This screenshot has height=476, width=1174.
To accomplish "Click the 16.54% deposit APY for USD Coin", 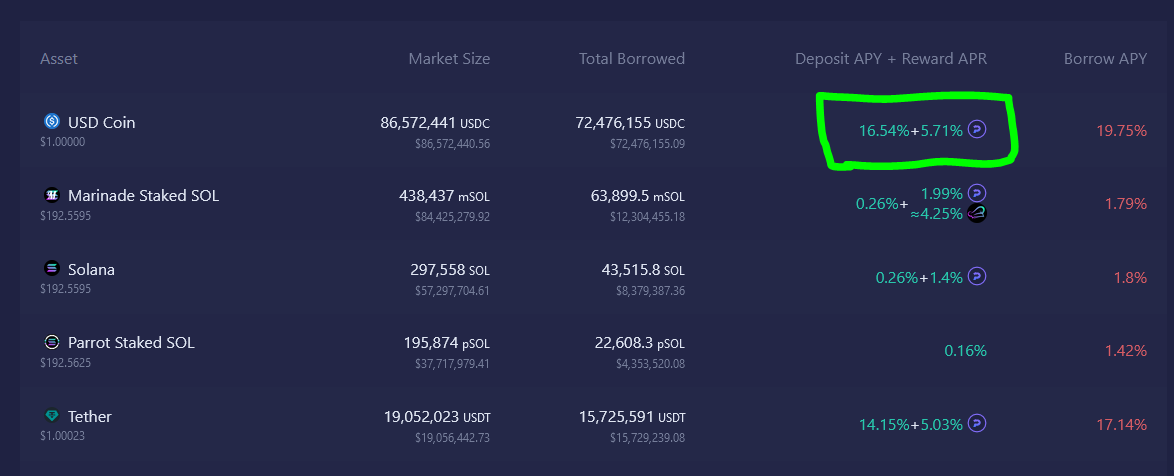I will (883, 131).
